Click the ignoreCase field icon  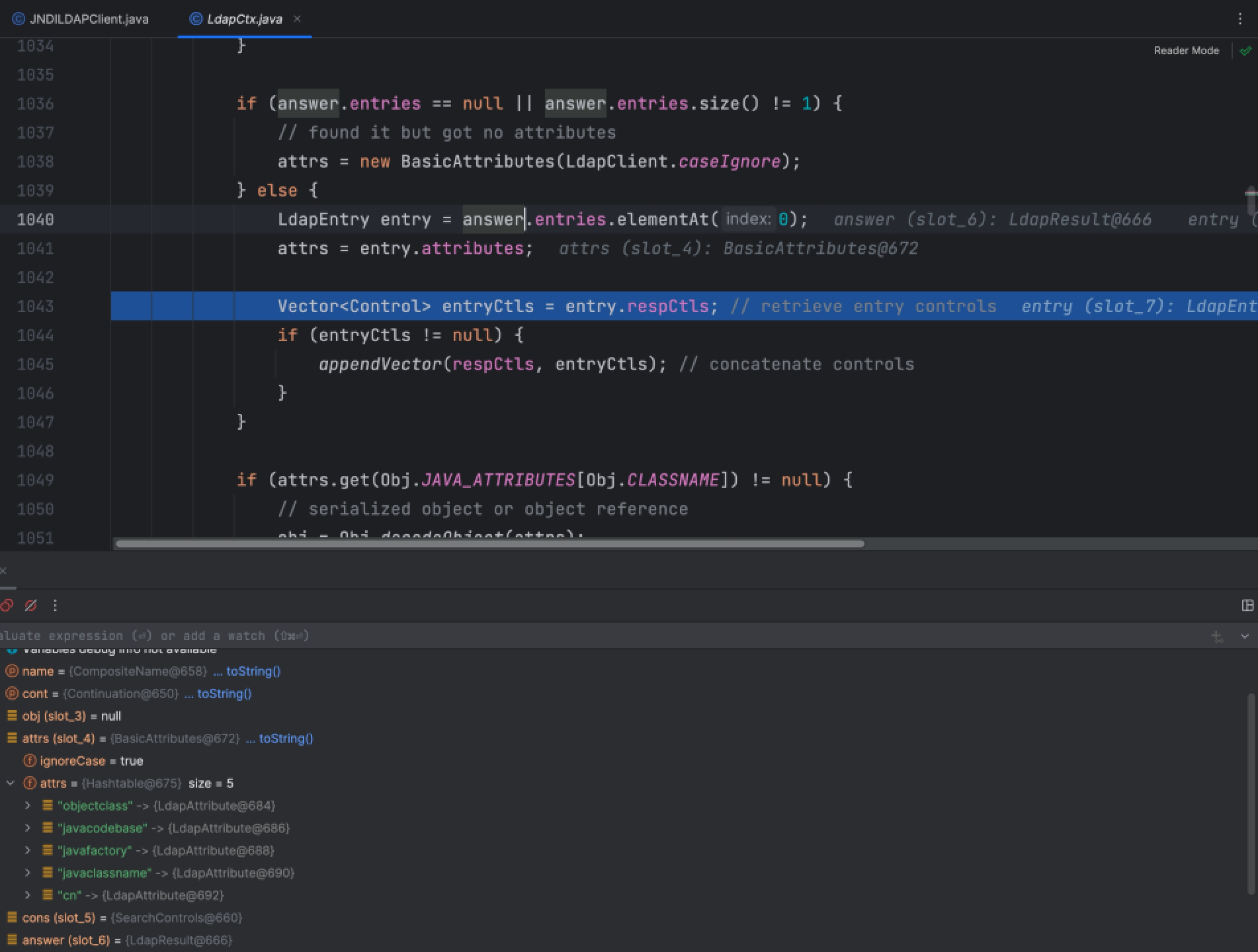[x=29, y=761]
